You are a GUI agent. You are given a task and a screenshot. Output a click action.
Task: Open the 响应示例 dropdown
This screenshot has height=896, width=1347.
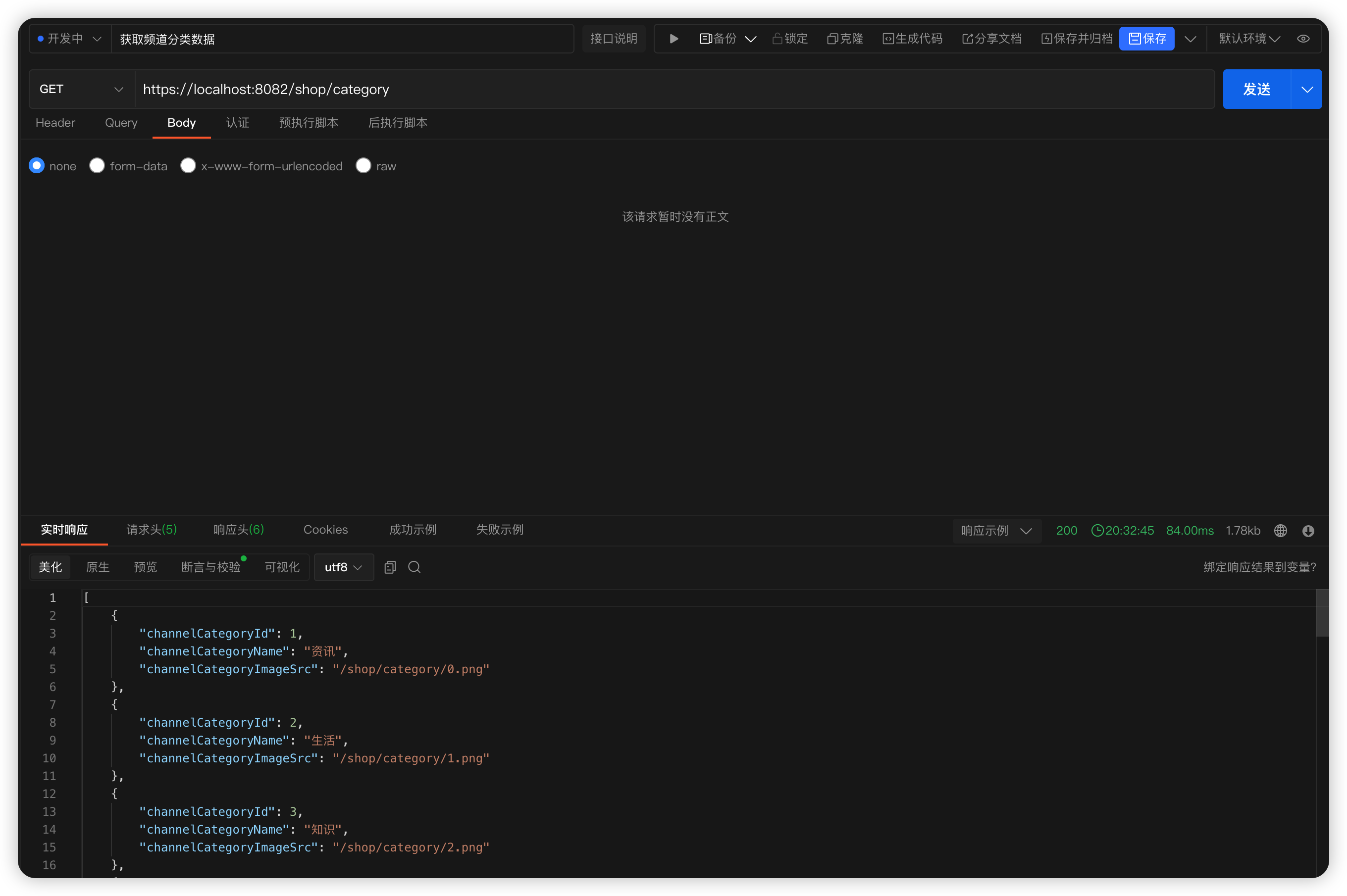coord(997,531)
